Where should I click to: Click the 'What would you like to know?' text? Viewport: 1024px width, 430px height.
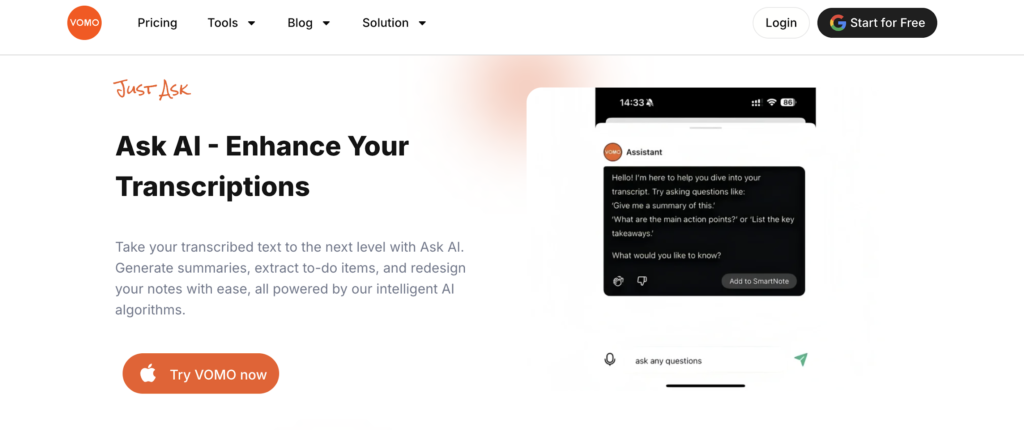tap(666, 256)
